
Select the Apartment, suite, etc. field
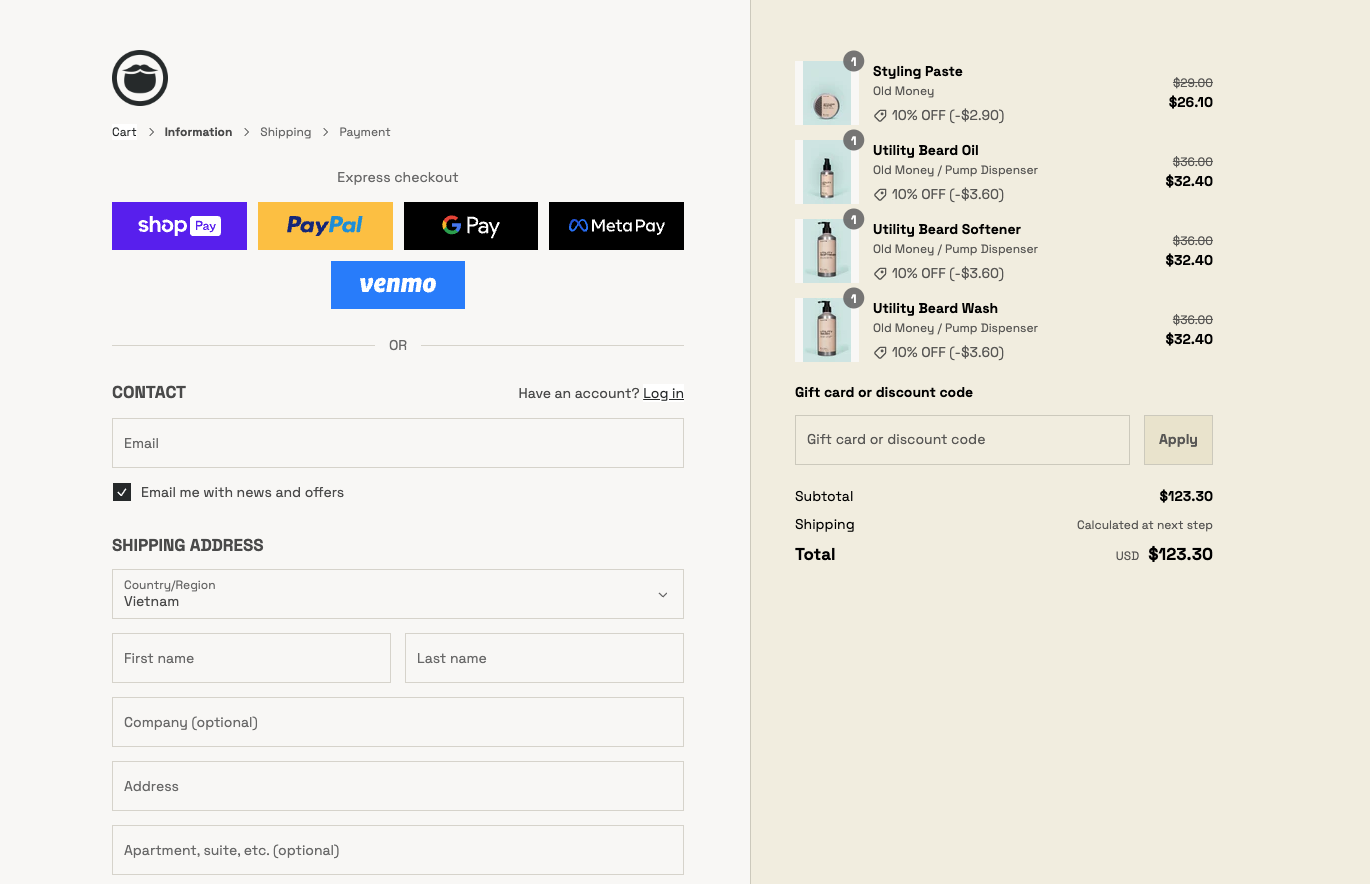coord(398,850)
